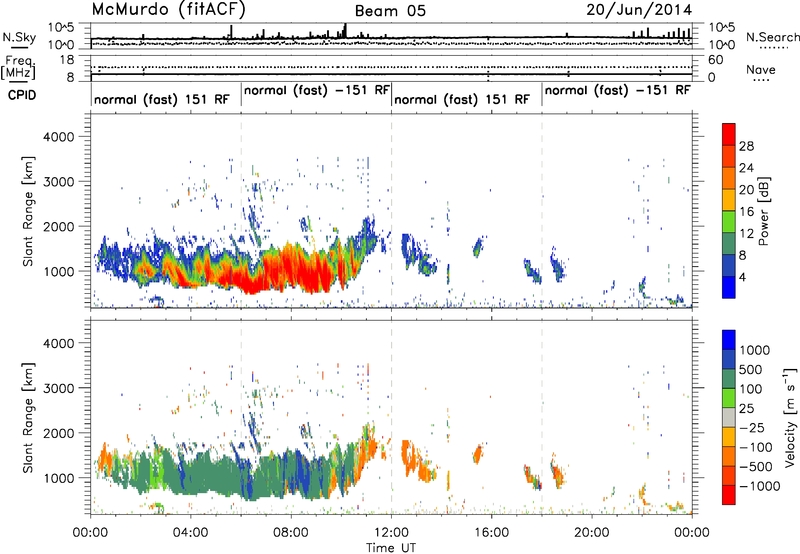Click the "normal (fast) -151 RF" label starting at 06:00
This screenshot has height=554, width=800.
point(317,90)
